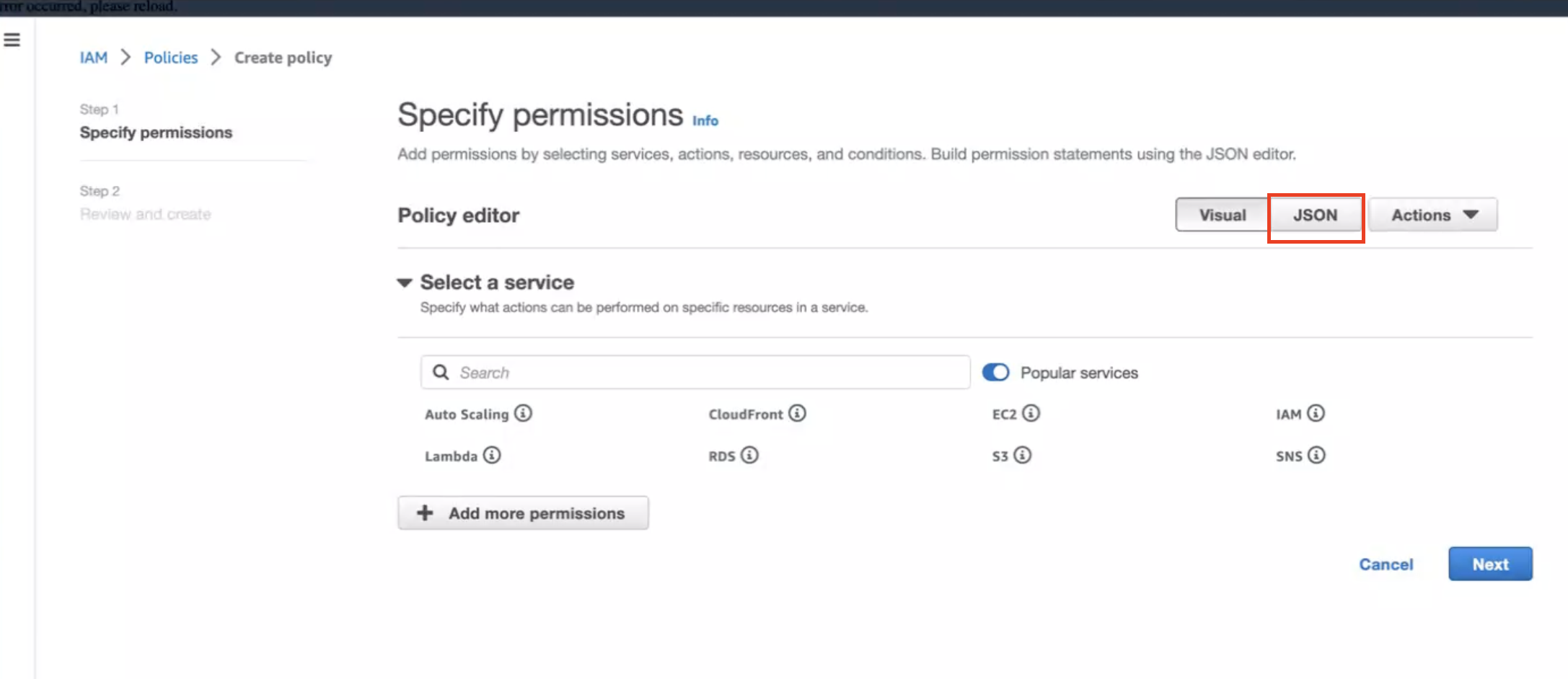This screenshot has height=679, width=1568.
Task: Click the Next button
Action: pos(1490,564)
